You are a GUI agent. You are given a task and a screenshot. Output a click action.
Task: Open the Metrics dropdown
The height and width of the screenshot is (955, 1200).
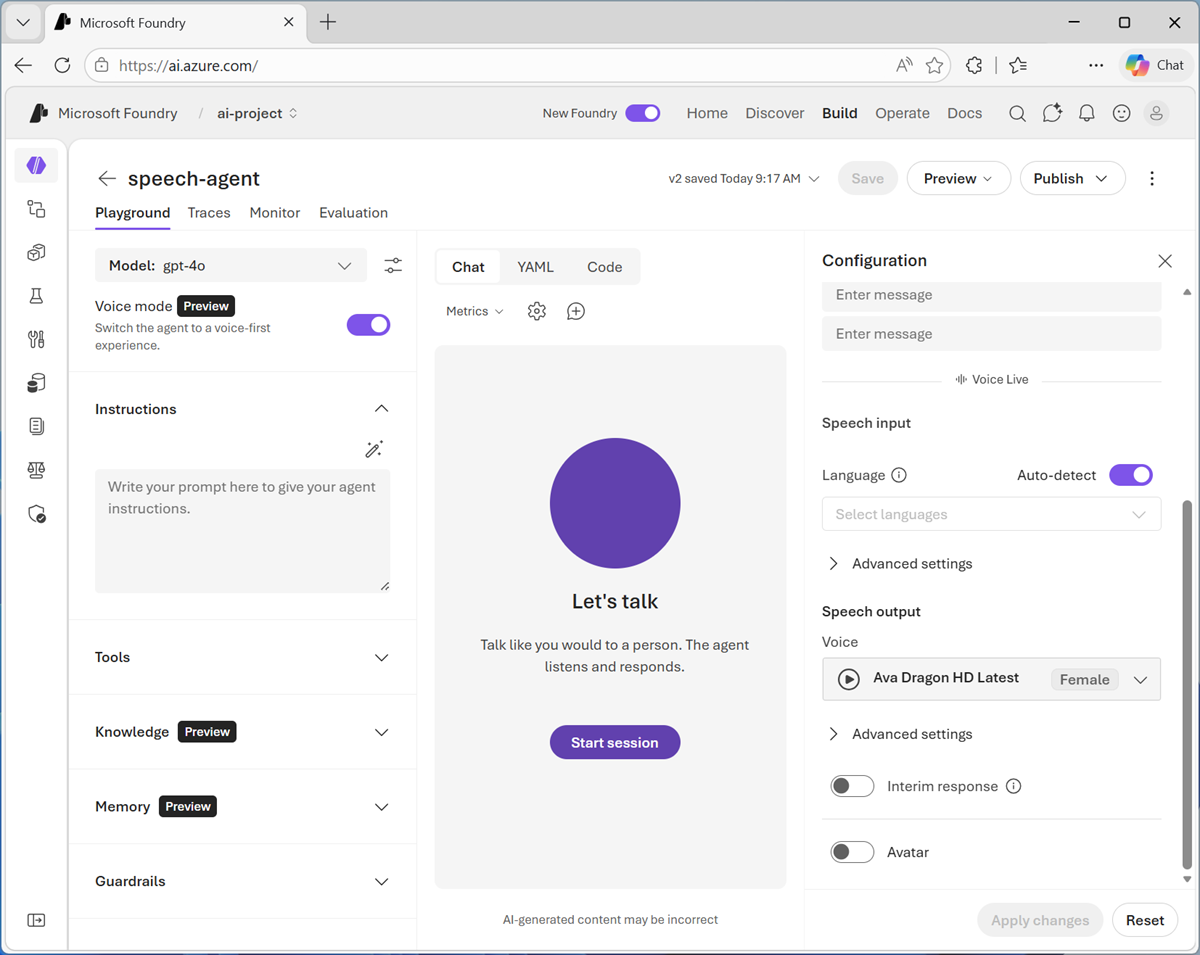pyautogui.click(x=475, y=311)
